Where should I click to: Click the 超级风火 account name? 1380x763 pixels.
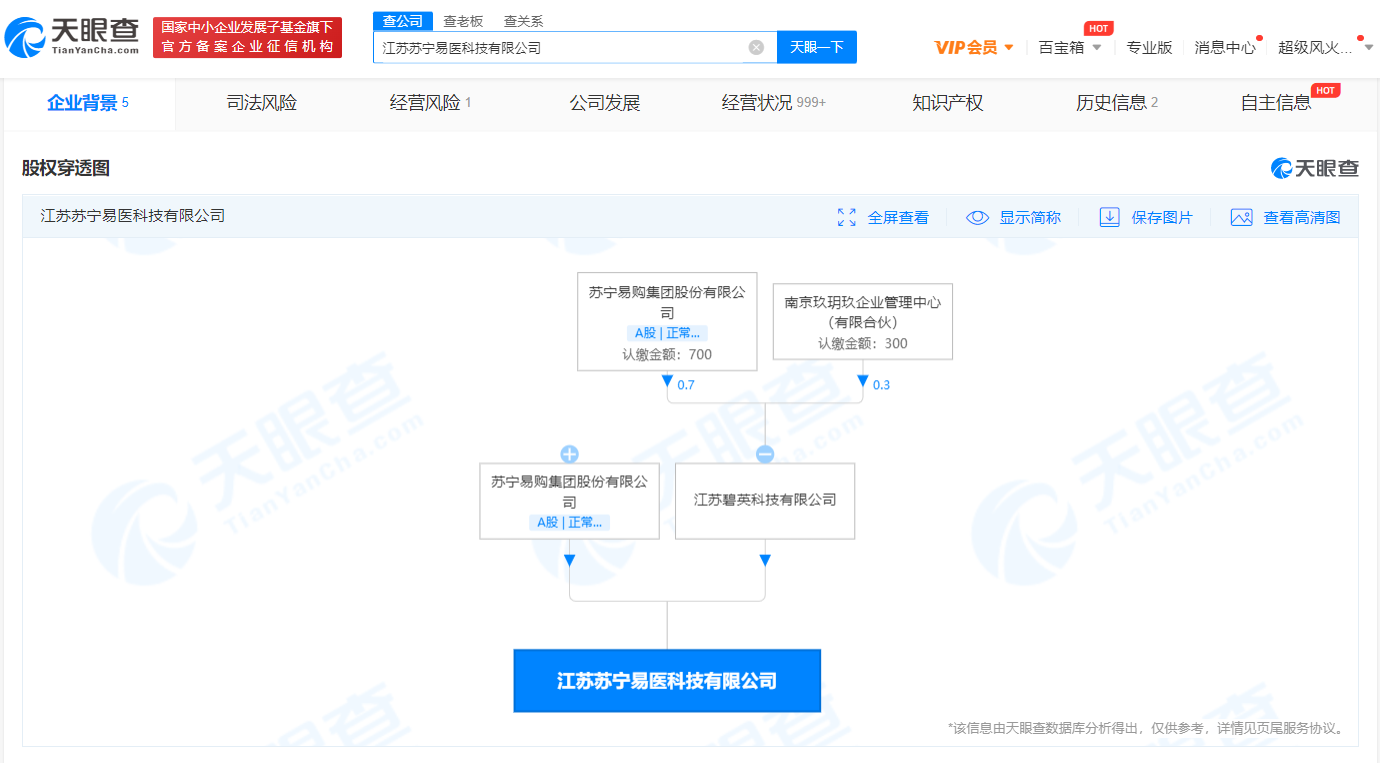point(1315,47)
